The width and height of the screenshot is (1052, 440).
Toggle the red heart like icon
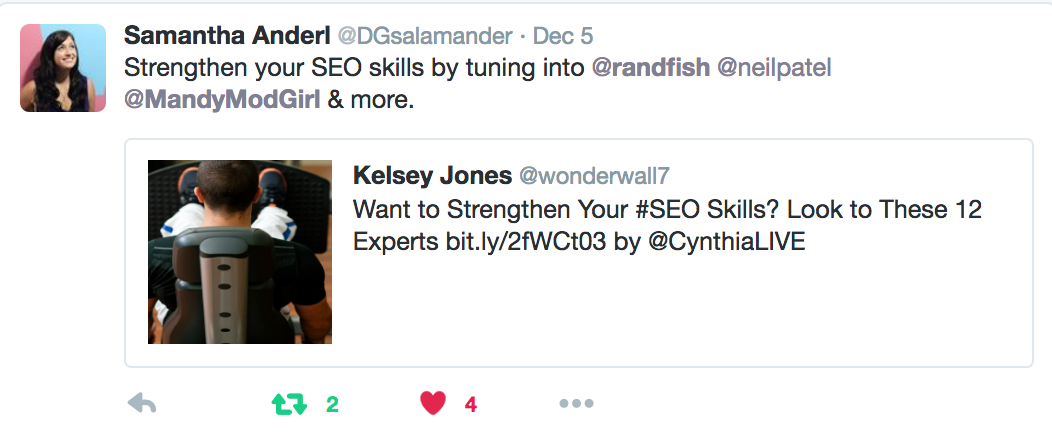(x=432, y=404)
